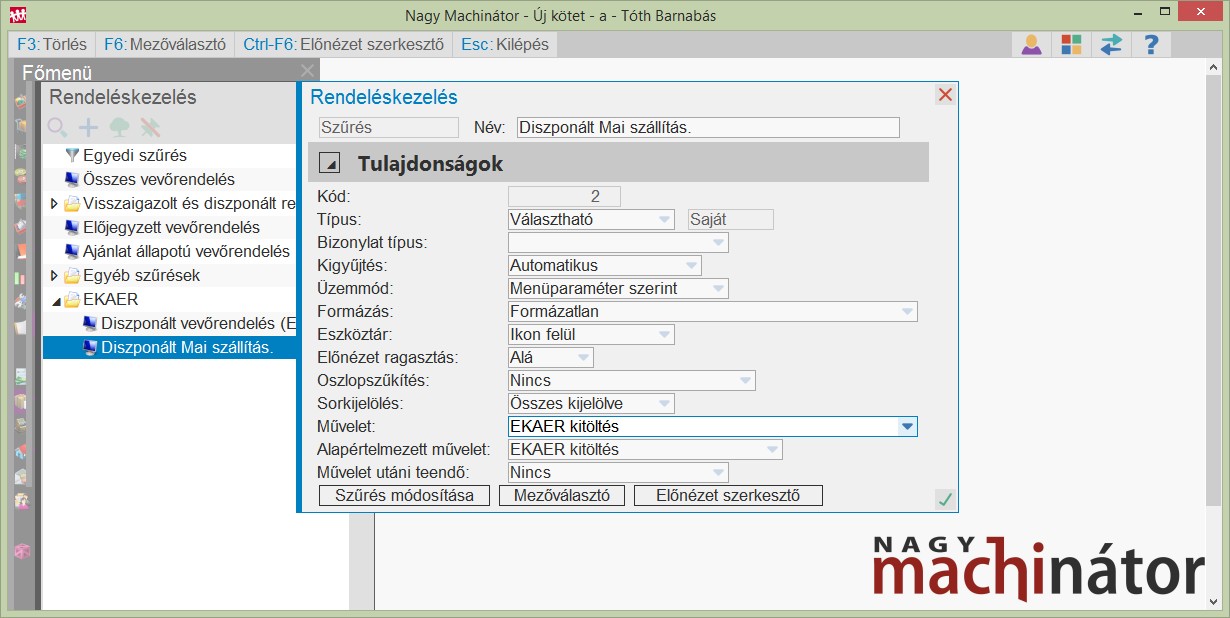This screenshot has width=1230, height=618.
Task: Expand the Egyéb szűrések tree node
Action: (54, 275)
